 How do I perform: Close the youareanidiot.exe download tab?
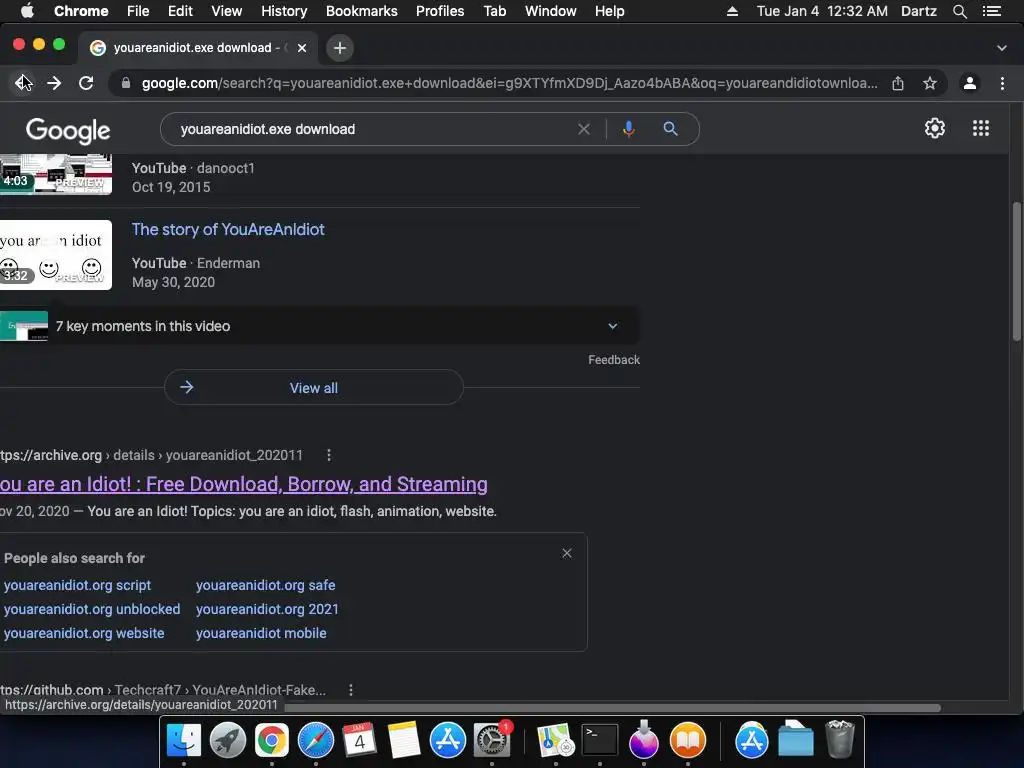tap(302, 48)
